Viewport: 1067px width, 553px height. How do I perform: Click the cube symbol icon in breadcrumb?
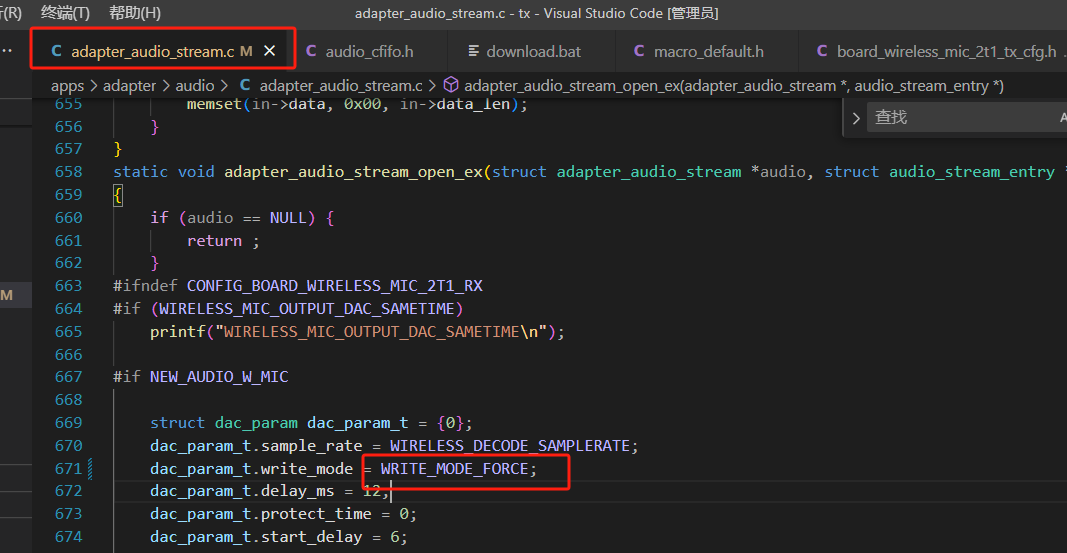point(450,85)
